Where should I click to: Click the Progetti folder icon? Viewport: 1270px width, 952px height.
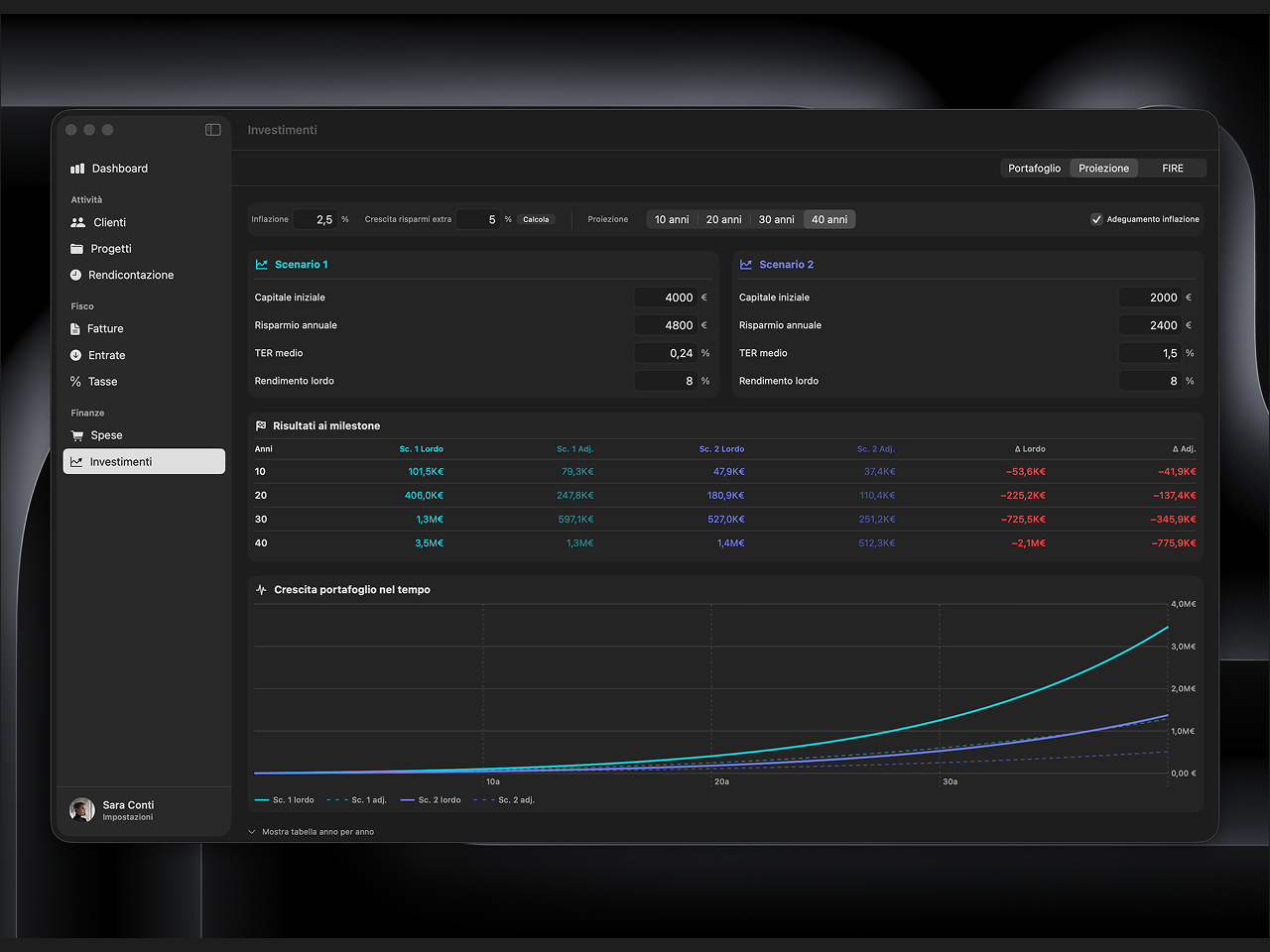click(76, 249)
